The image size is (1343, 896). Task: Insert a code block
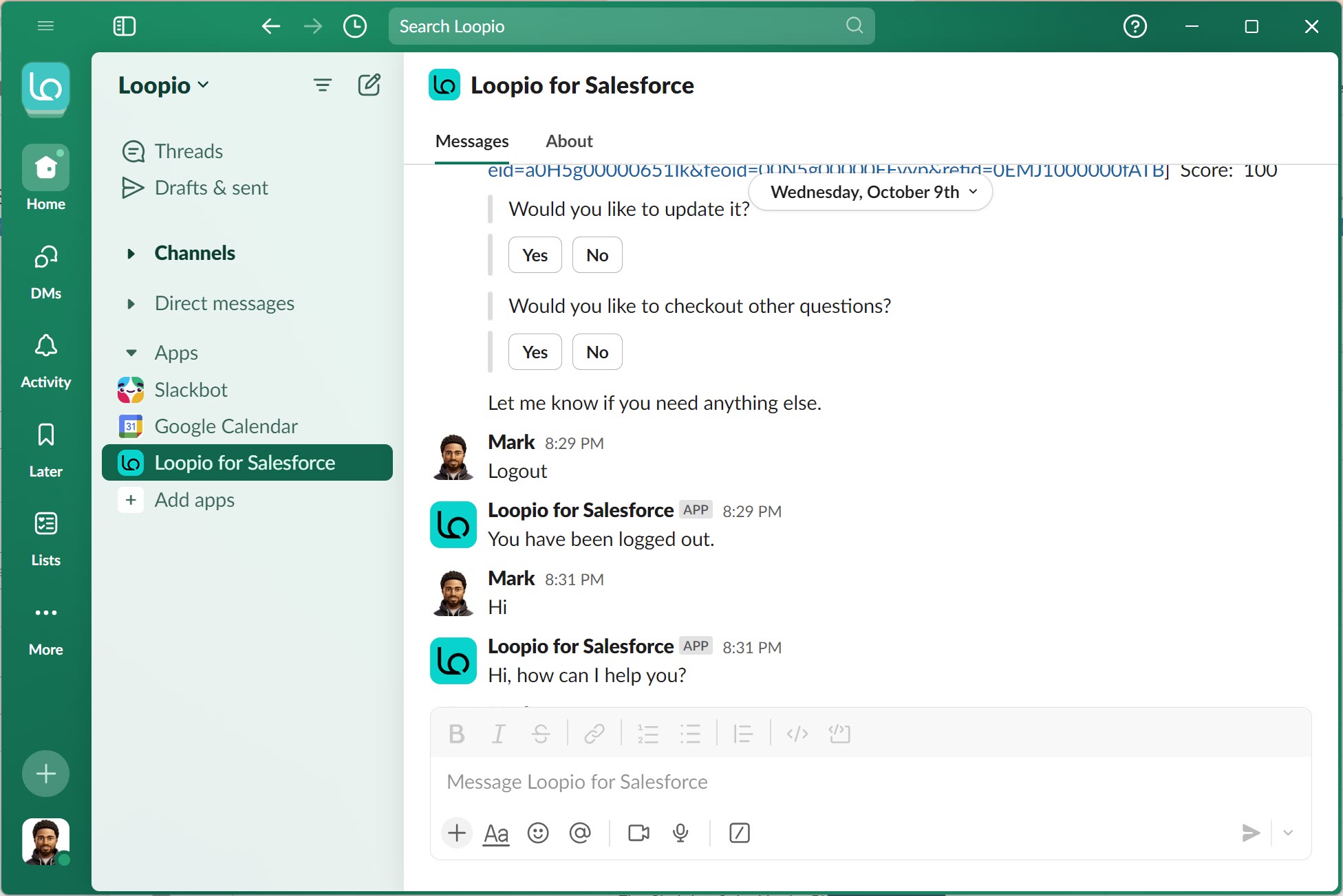click(x=839, y=734)
